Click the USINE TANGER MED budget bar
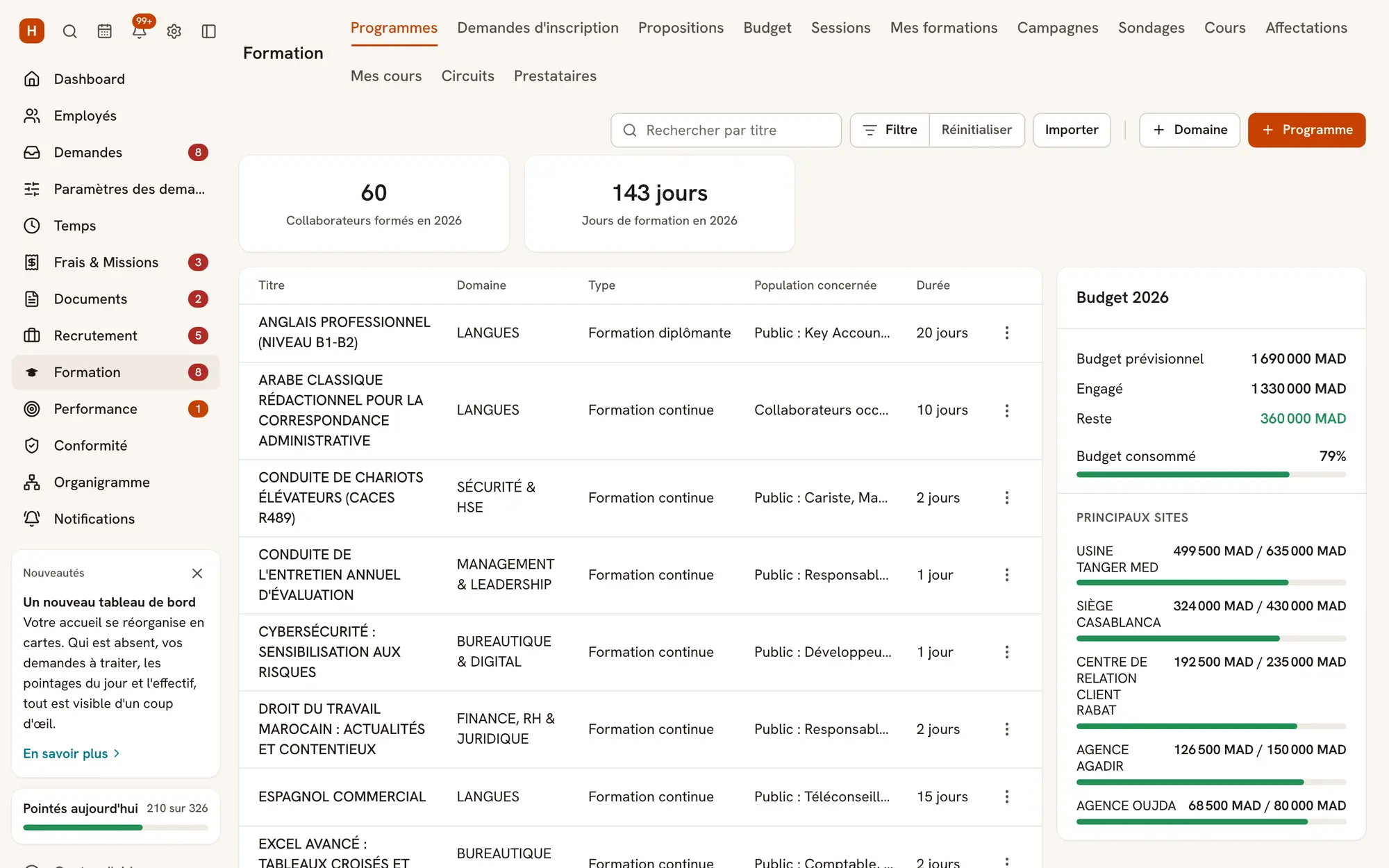This screenshot has height=868, width=1389. point(1211,583)
